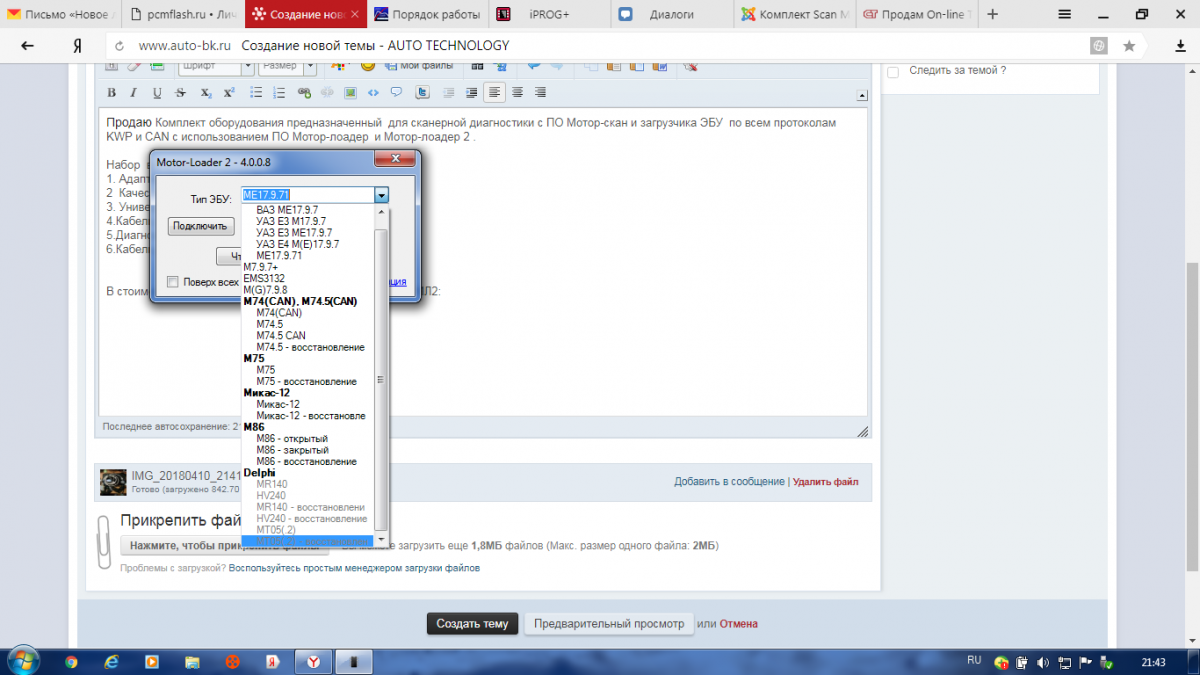Toggle the 'Поверх всех' checkbox in Motor-Loader
1200x675 pixels.
(x=174, y=282)
